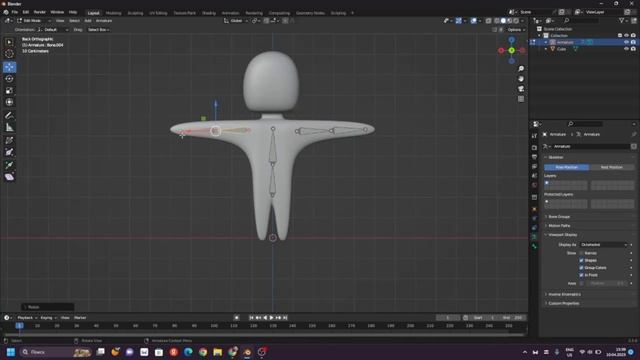640x360 pixels.
Task: Expand the Custom Properties panel
Action: tap(563, 303)
